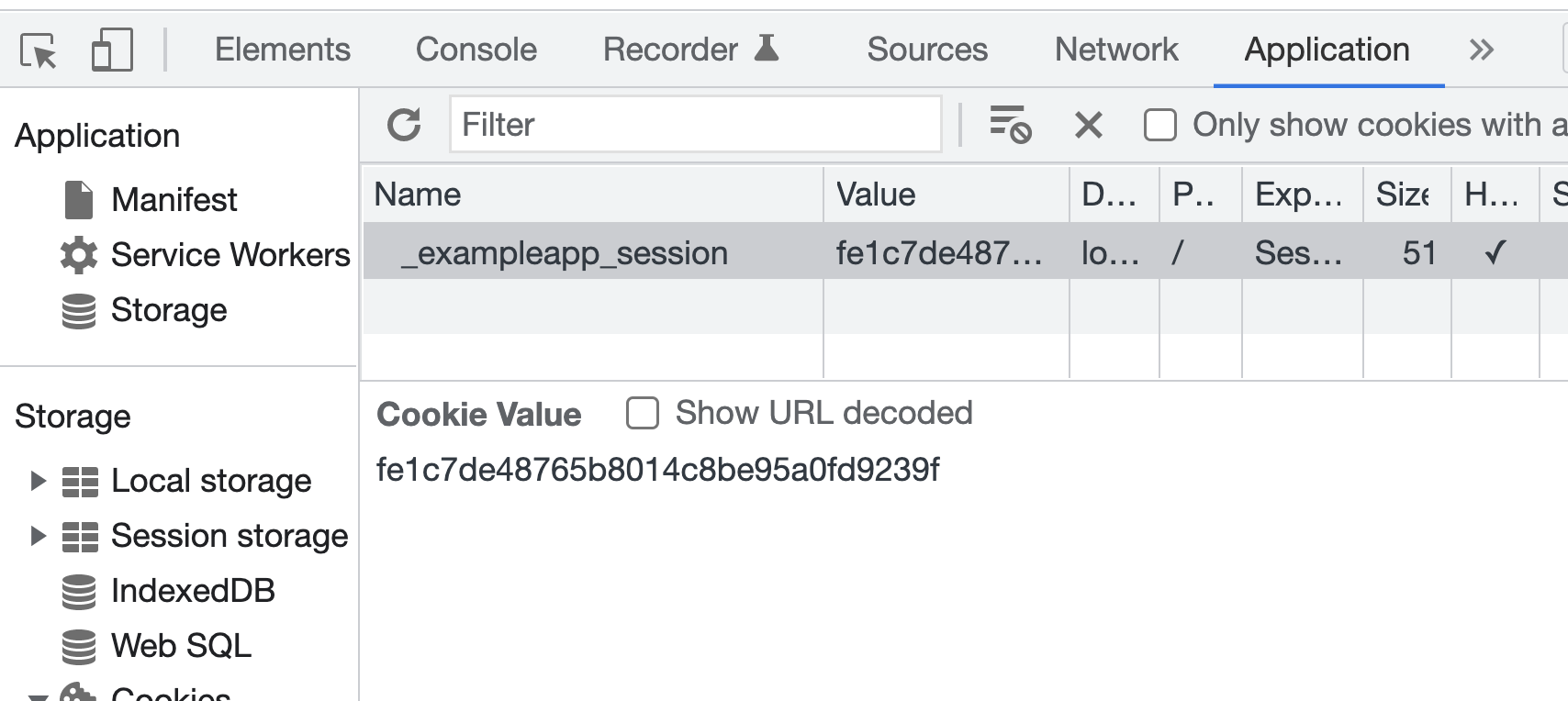This screenshot has height=701, width=1568.
Task: Switch to the Console tab
Action: click(x=476, y=50)
